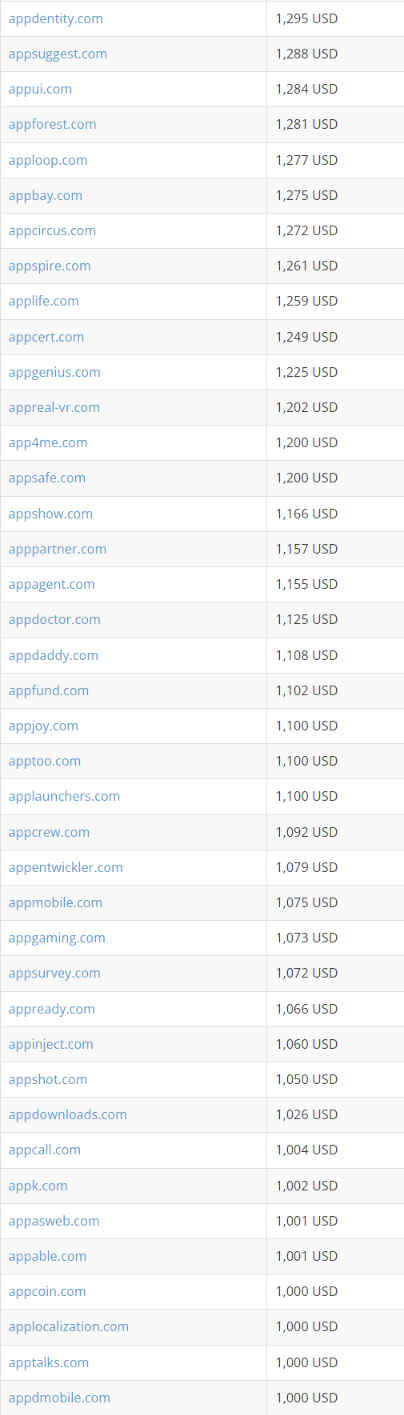
Task: Open applocalization.com listing
Action: click(68, 1327)
